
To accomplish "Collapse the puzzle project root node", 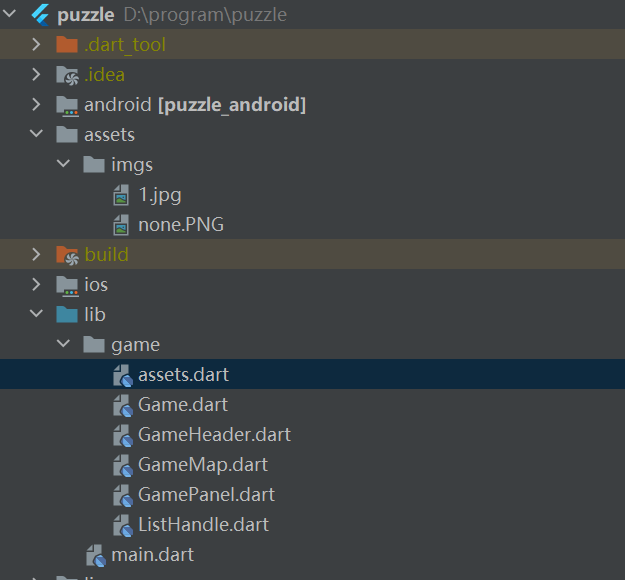I will [9, 14].
